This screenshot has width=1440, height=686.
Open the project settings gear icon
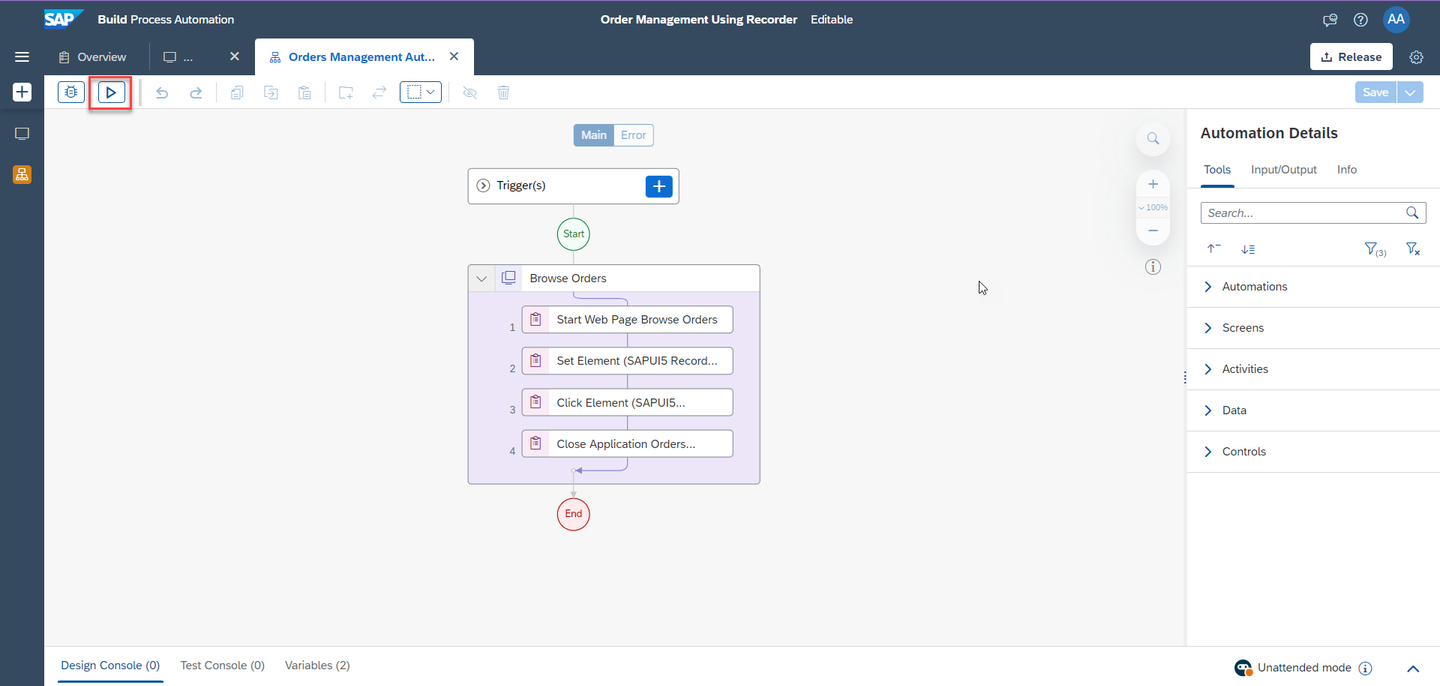pos(1416,57)
